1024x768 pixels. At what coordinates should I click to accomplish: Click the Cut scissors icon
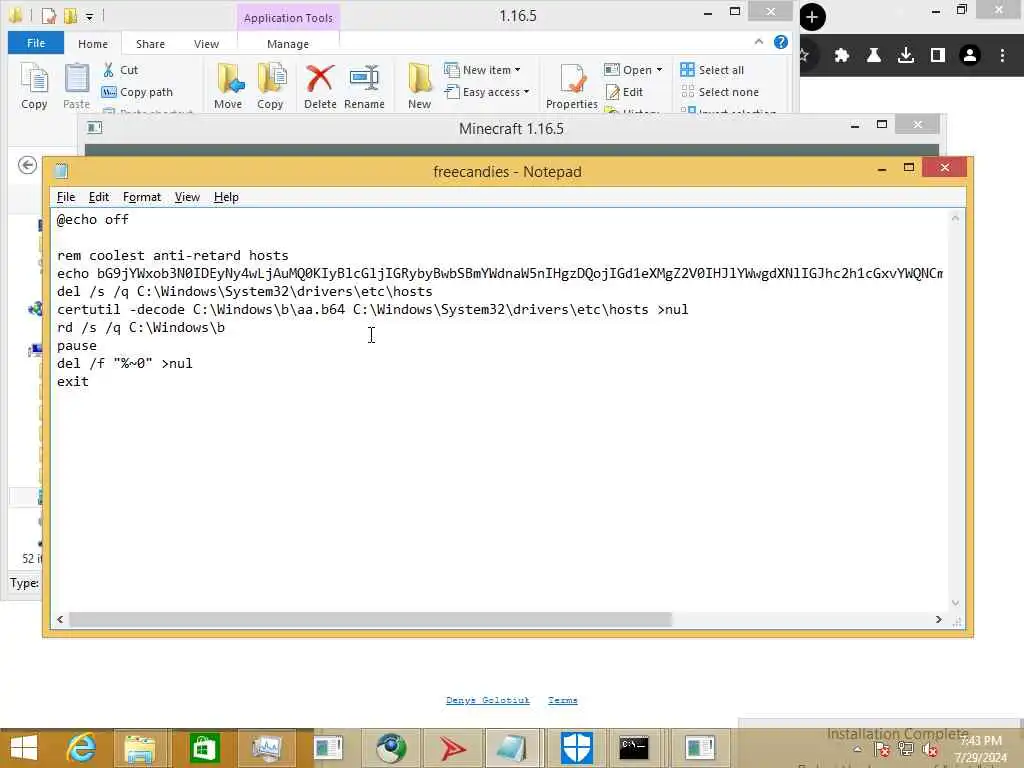click(x=108, y=70)
